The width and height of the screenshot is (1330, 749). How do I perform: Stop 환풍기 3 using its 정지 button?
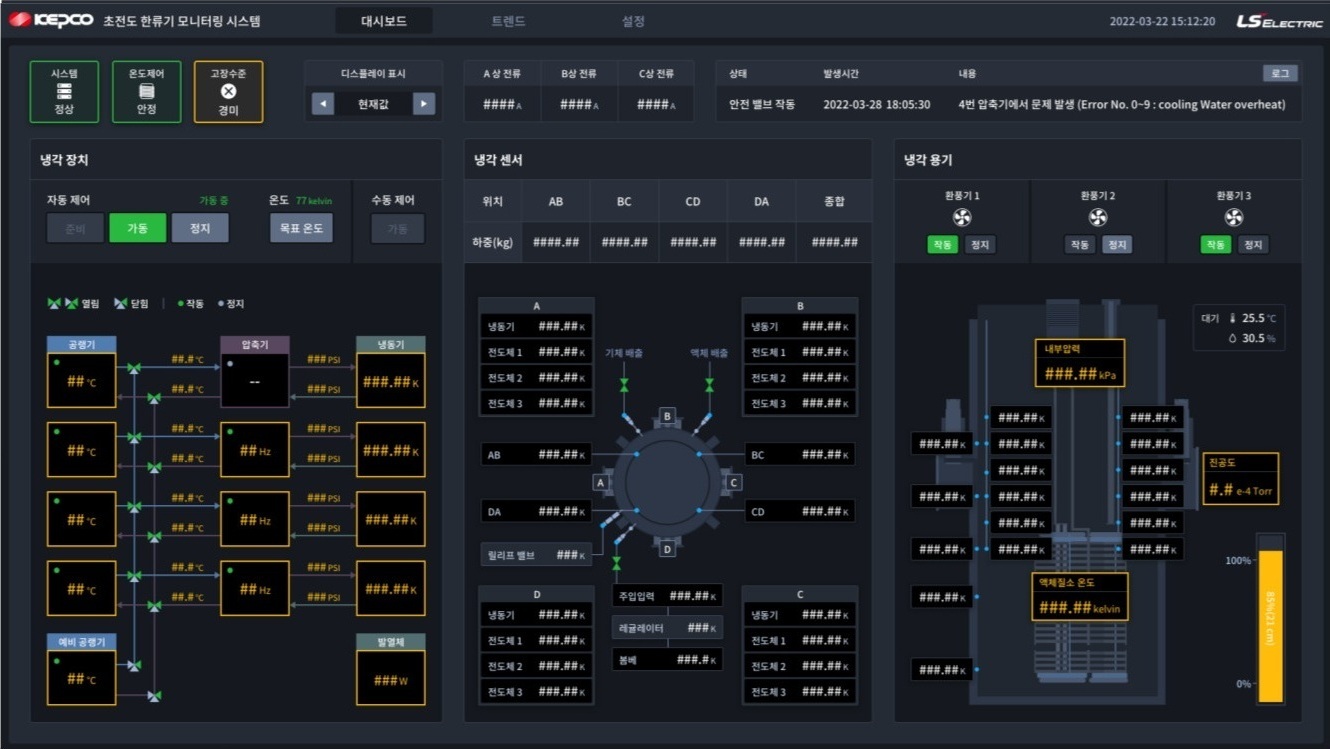pos(1252,245)
